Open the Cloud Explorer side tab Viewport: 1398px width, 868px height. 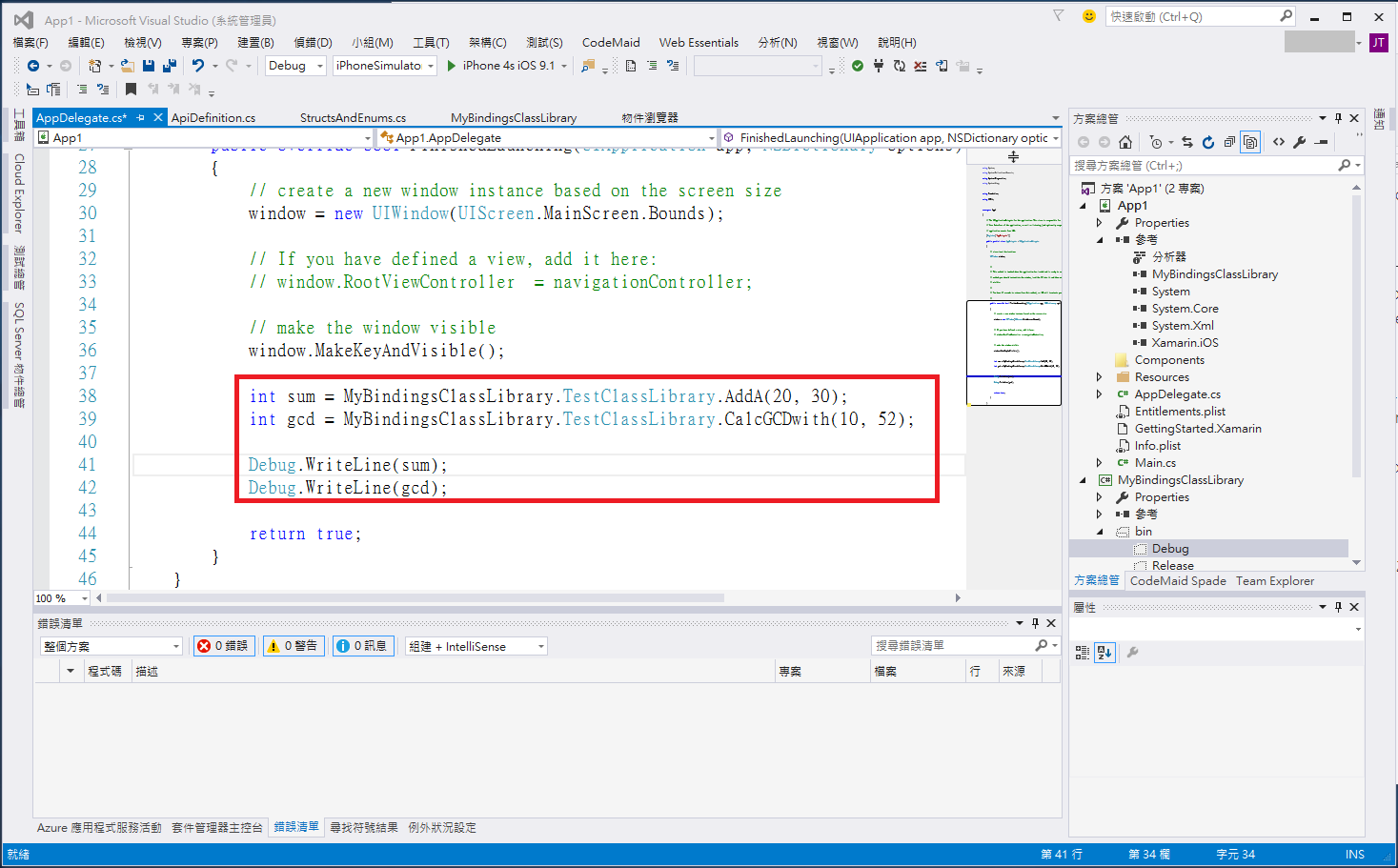tap(18, 192)
